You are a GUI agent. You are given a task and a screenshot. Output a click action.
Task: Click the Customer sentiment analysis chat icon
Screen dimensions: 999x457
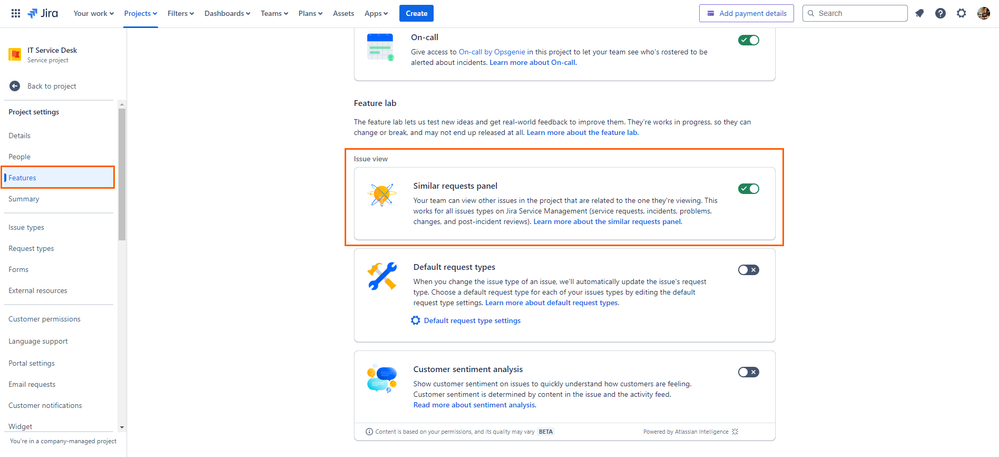[x=382, y=379]
